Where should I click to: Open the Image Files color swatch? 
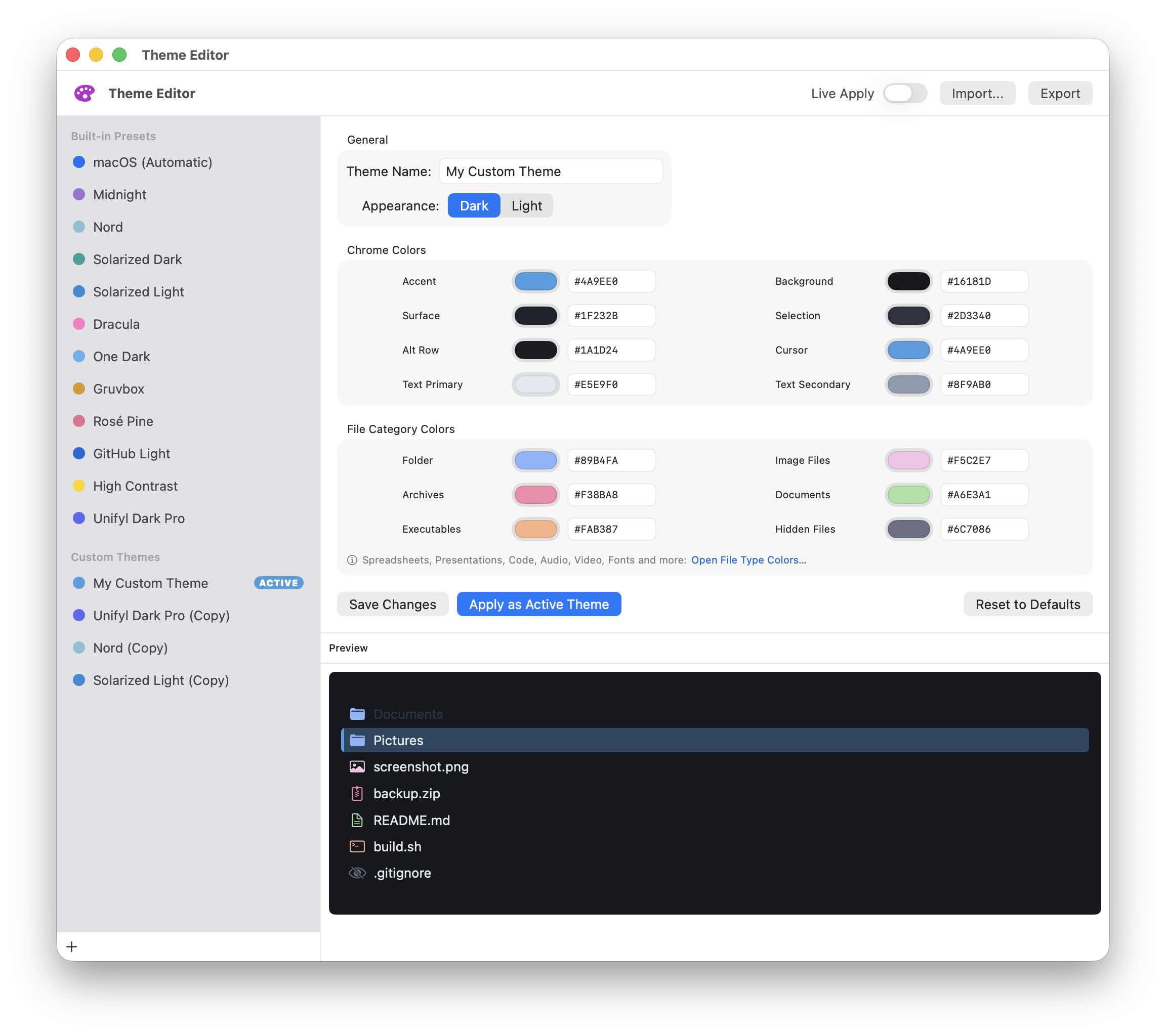(x=908, y=460)
